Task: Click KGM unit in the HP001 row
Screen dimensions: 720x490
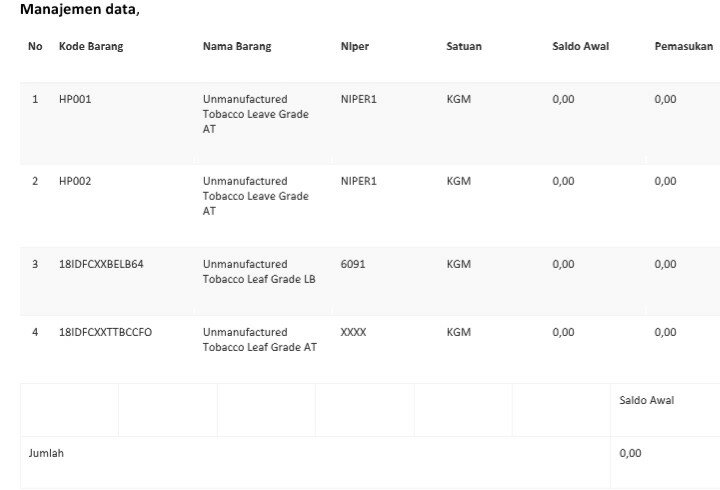Action: click(x=458, y=99)
